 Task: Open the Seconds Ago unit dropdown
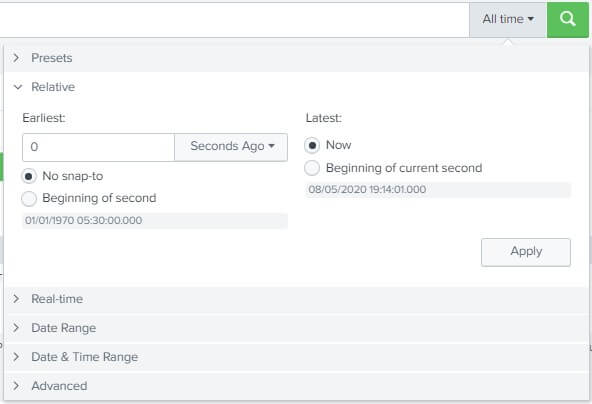[231, 146]
